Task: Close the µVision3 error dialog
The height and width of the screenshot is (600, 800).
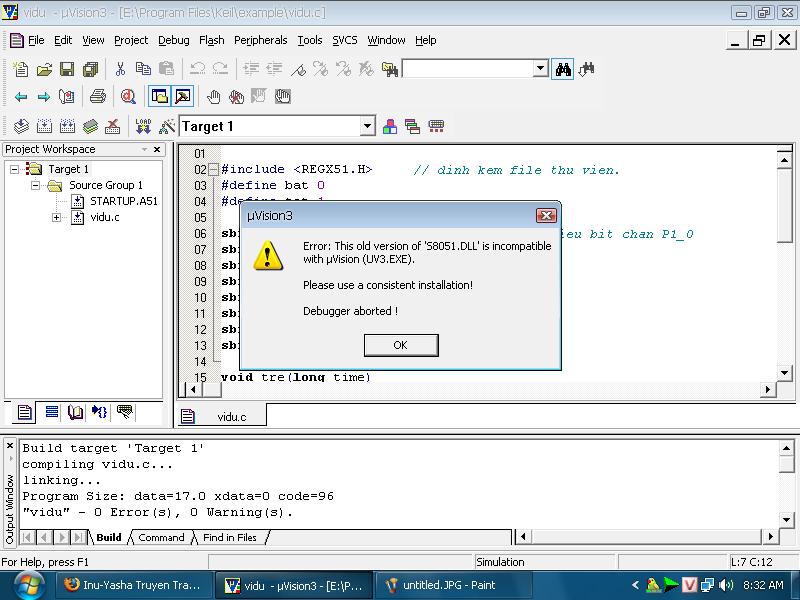Action: point(546,216)
